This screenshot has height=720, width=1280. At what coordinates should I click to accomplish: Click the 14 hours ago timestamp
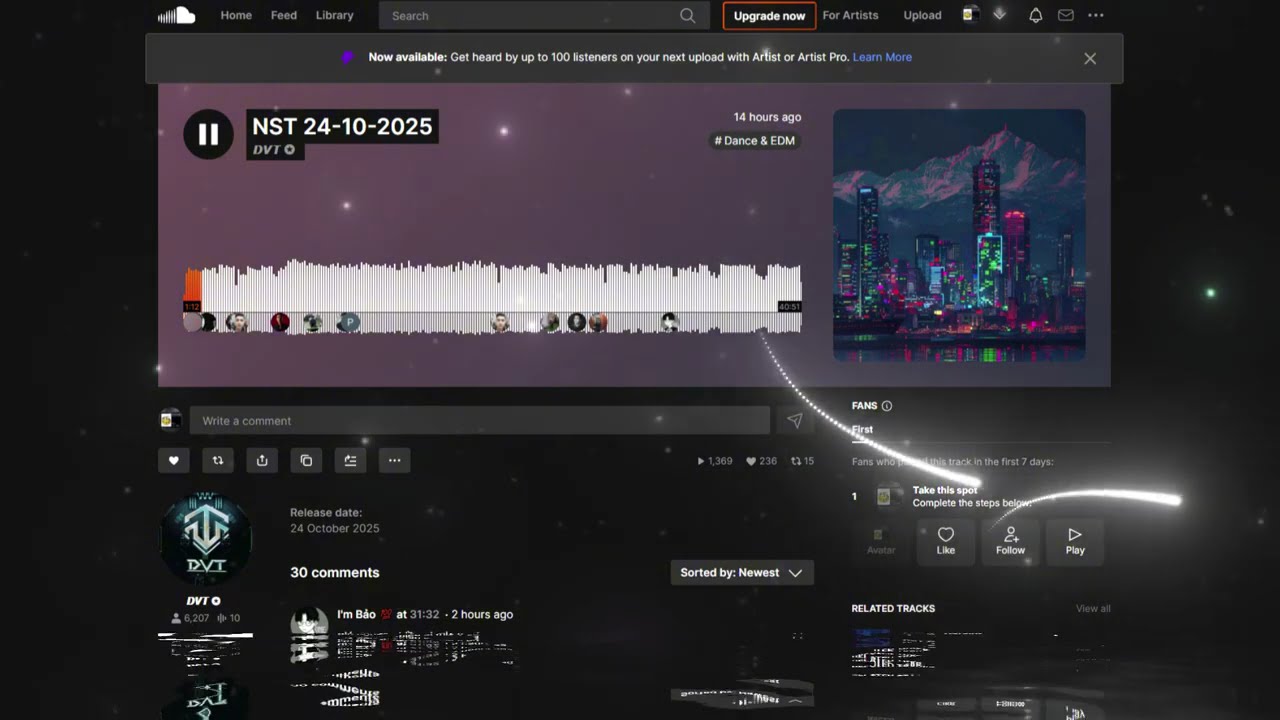tap(767, 117)
